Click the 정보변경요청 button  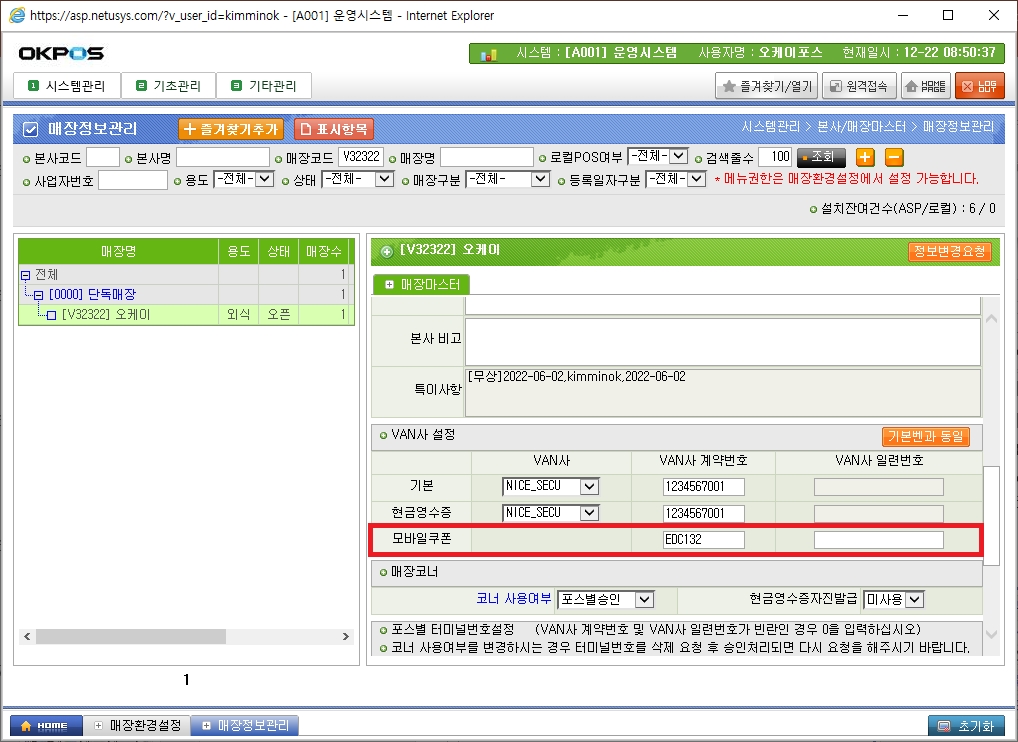pyautogui.click(x=949, y=251)
